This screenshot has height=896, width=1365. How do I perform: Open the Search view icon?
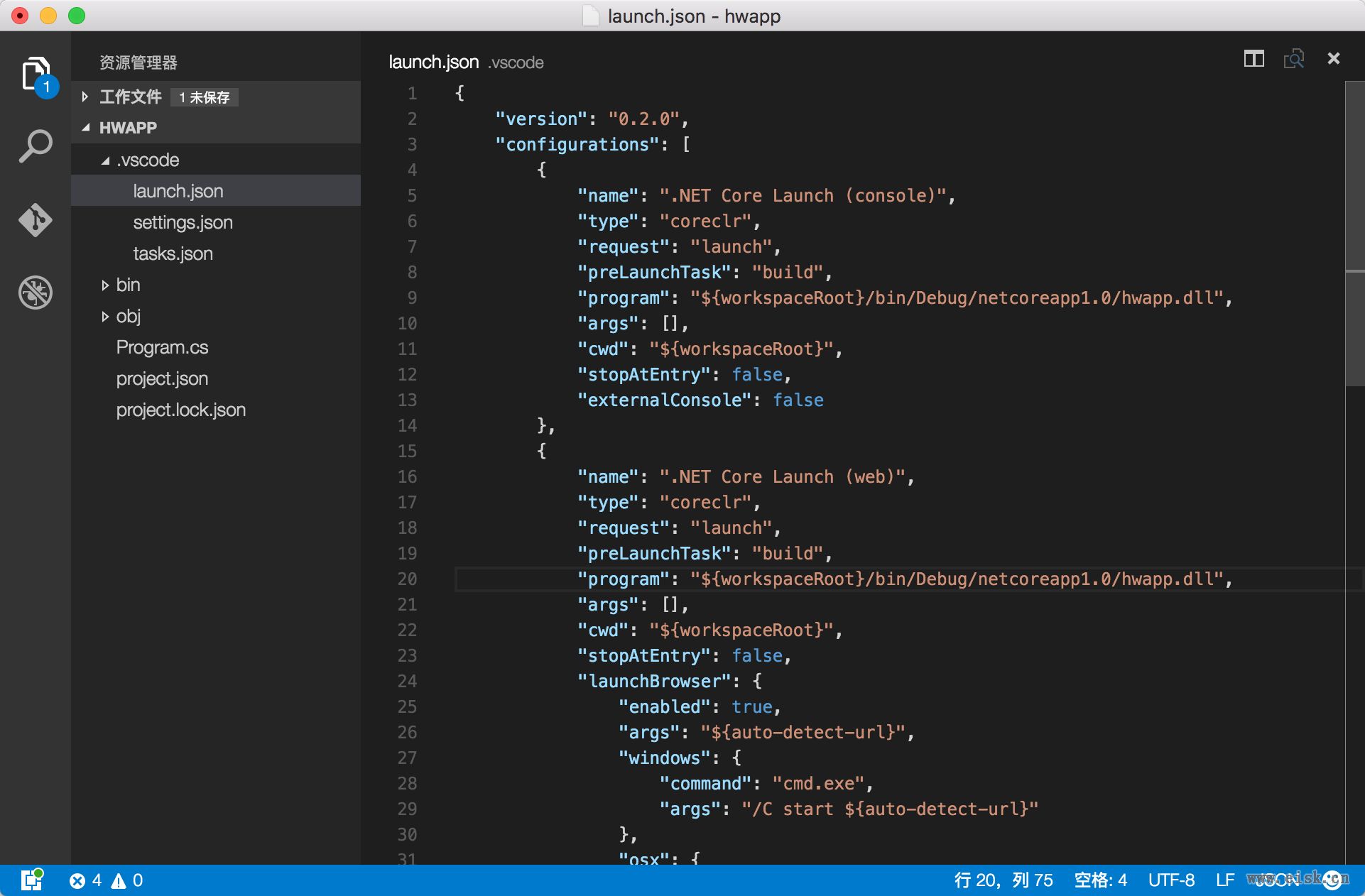click(x=36, y=146)
